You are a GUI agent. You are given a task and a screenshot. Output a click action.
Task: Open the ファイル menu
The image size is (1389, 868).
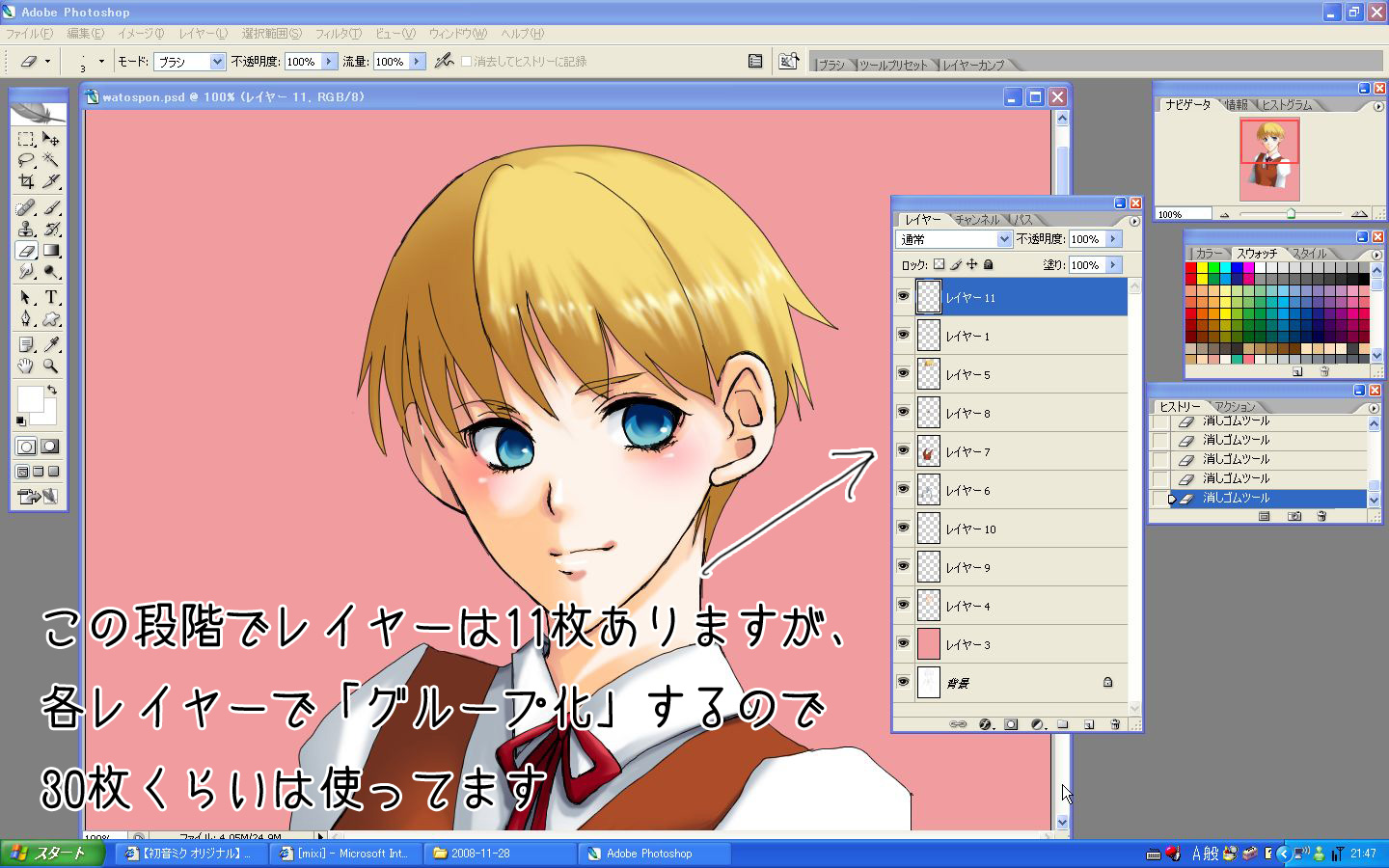pyautogui.click(x=30, y=34)
